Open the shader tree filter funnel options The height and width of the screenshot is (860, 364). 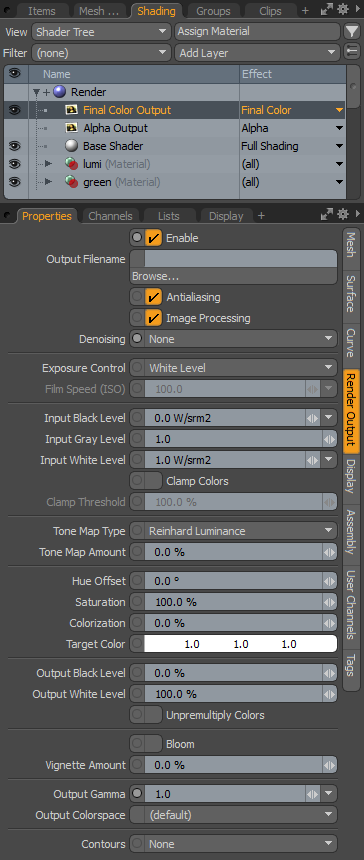pyautogui.click(x=351, y=32)
